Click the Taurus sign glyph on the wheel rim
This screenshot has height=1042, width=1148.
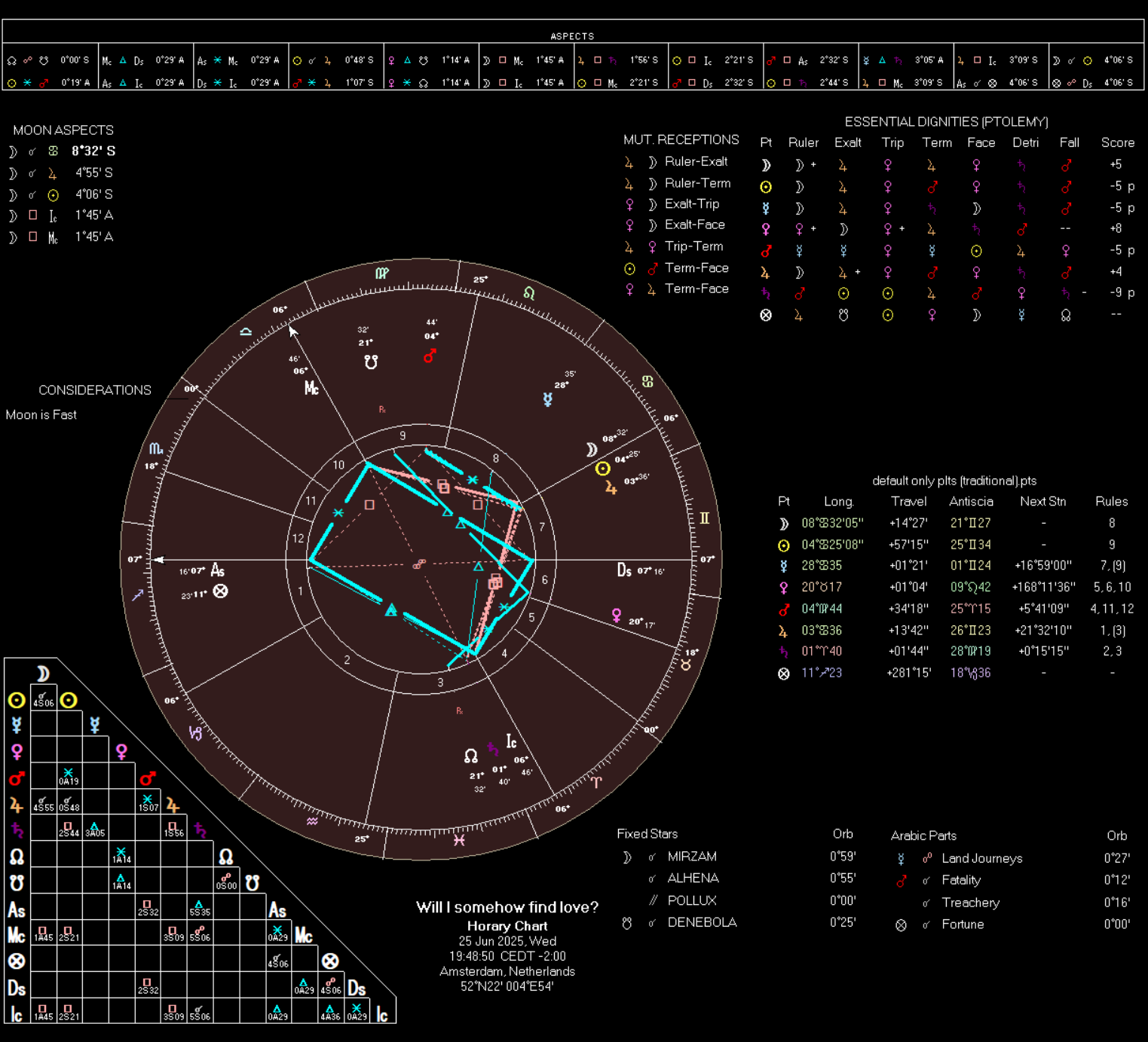[x=686, y=665]
